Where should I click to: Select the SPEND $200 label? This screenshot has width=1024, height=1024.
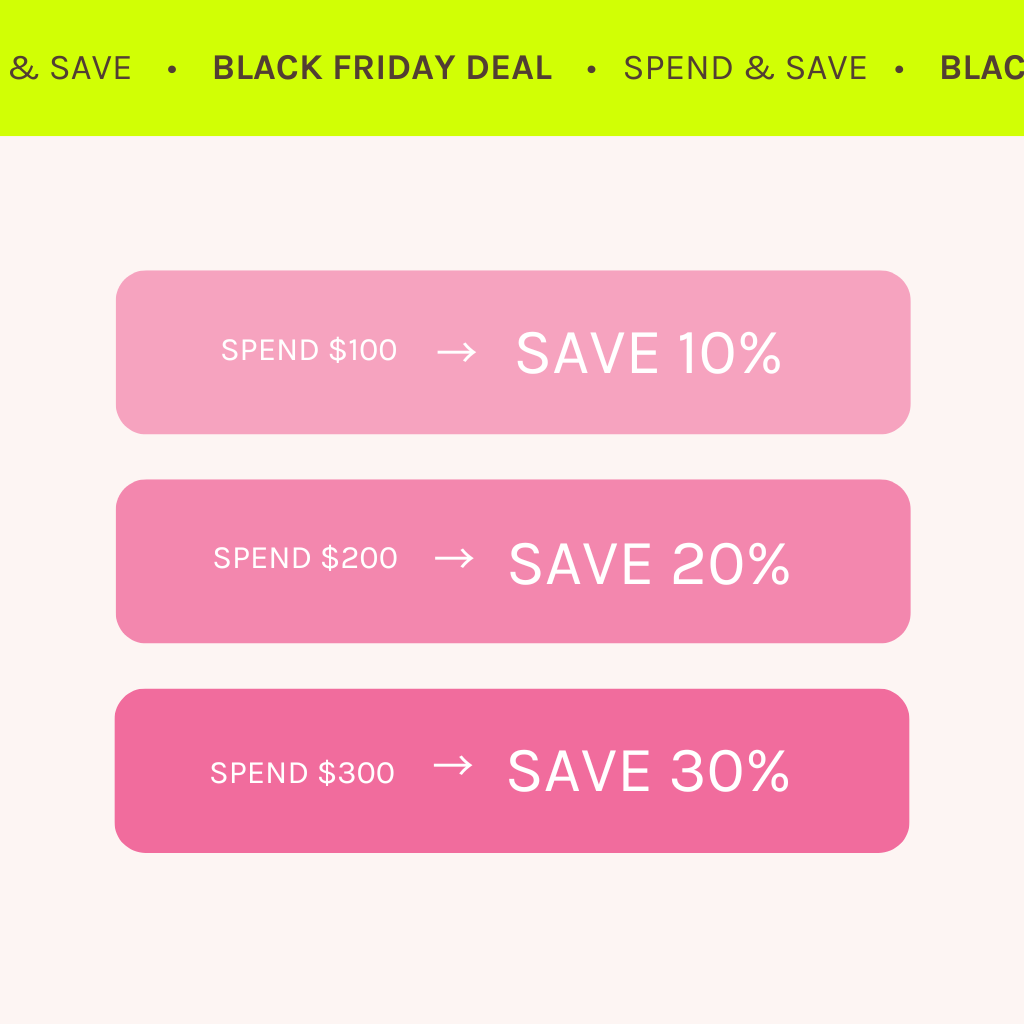tap(305, 558)
